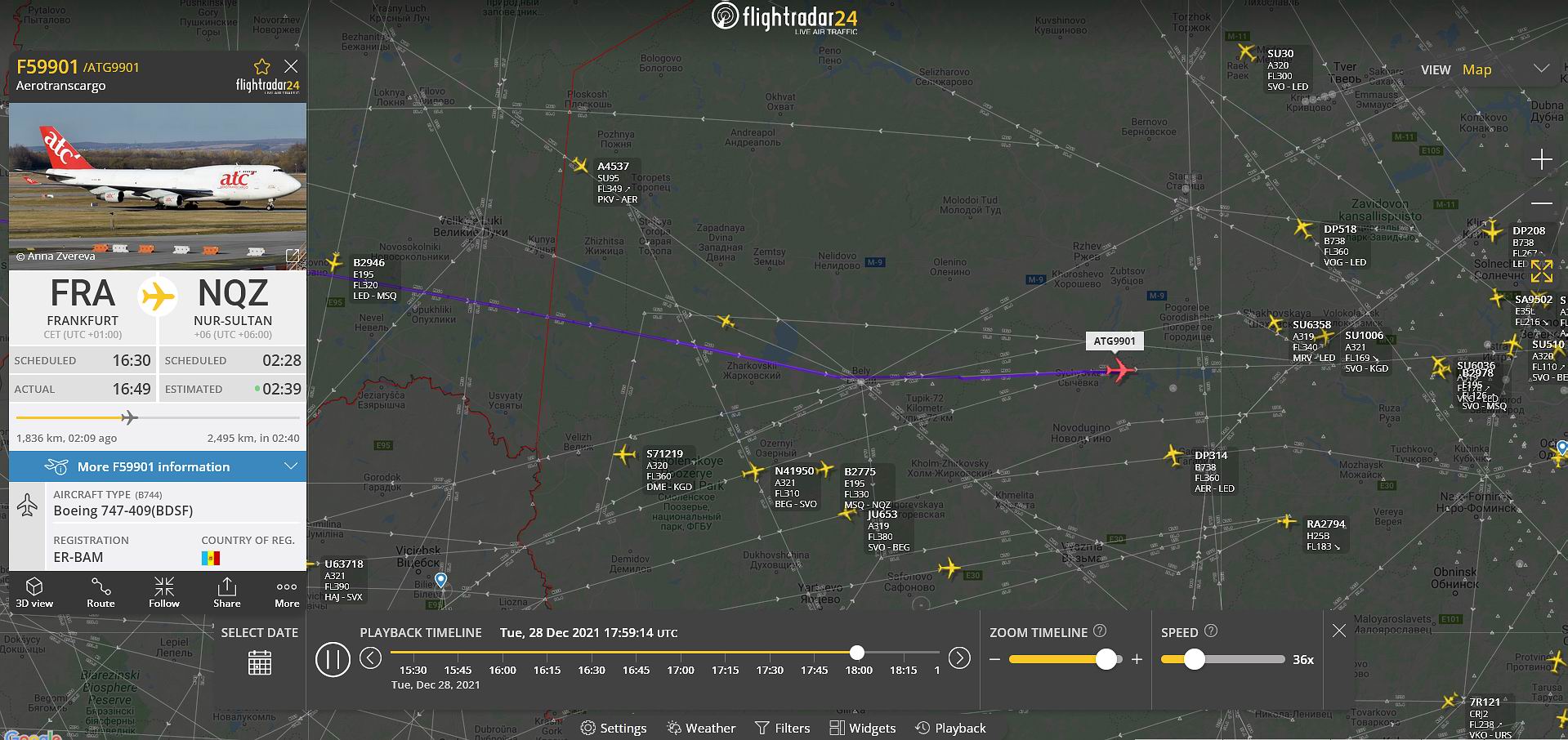Select aircraft B2946 on the map
1568x740 pixels.
tap(333, 262)
